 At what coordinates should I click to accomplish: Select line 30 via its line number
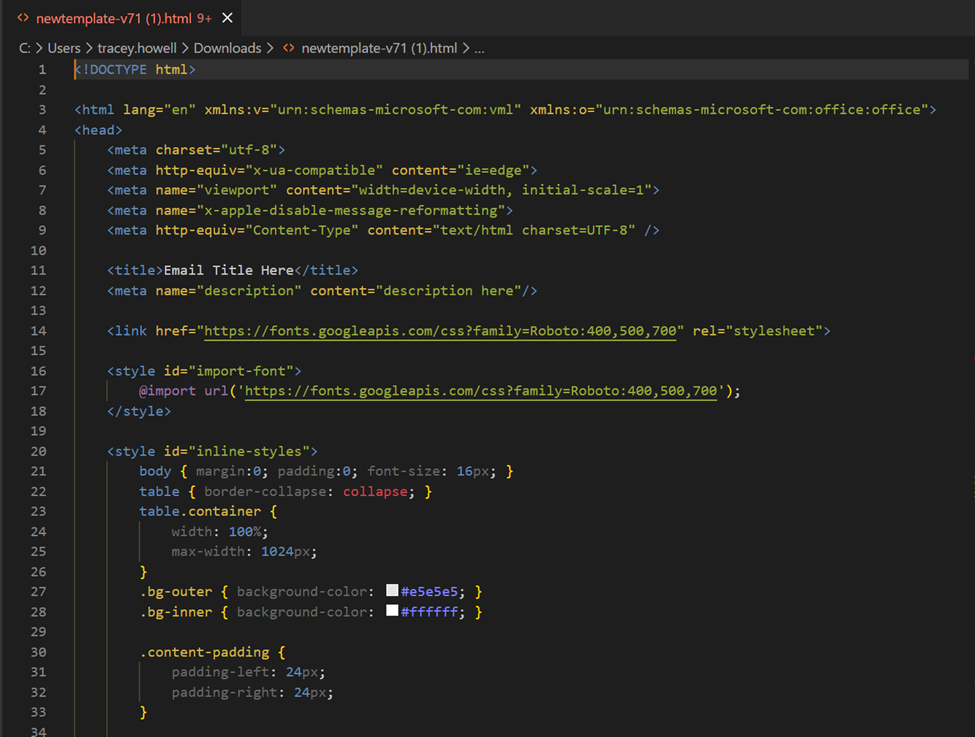coord(38,652)
